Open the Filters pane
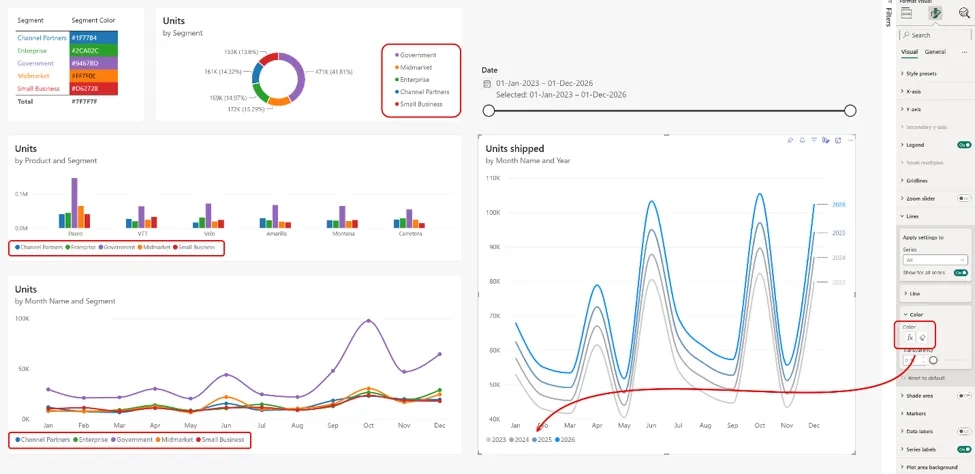This screenshot has width=975, height=474. pos(887,17)
